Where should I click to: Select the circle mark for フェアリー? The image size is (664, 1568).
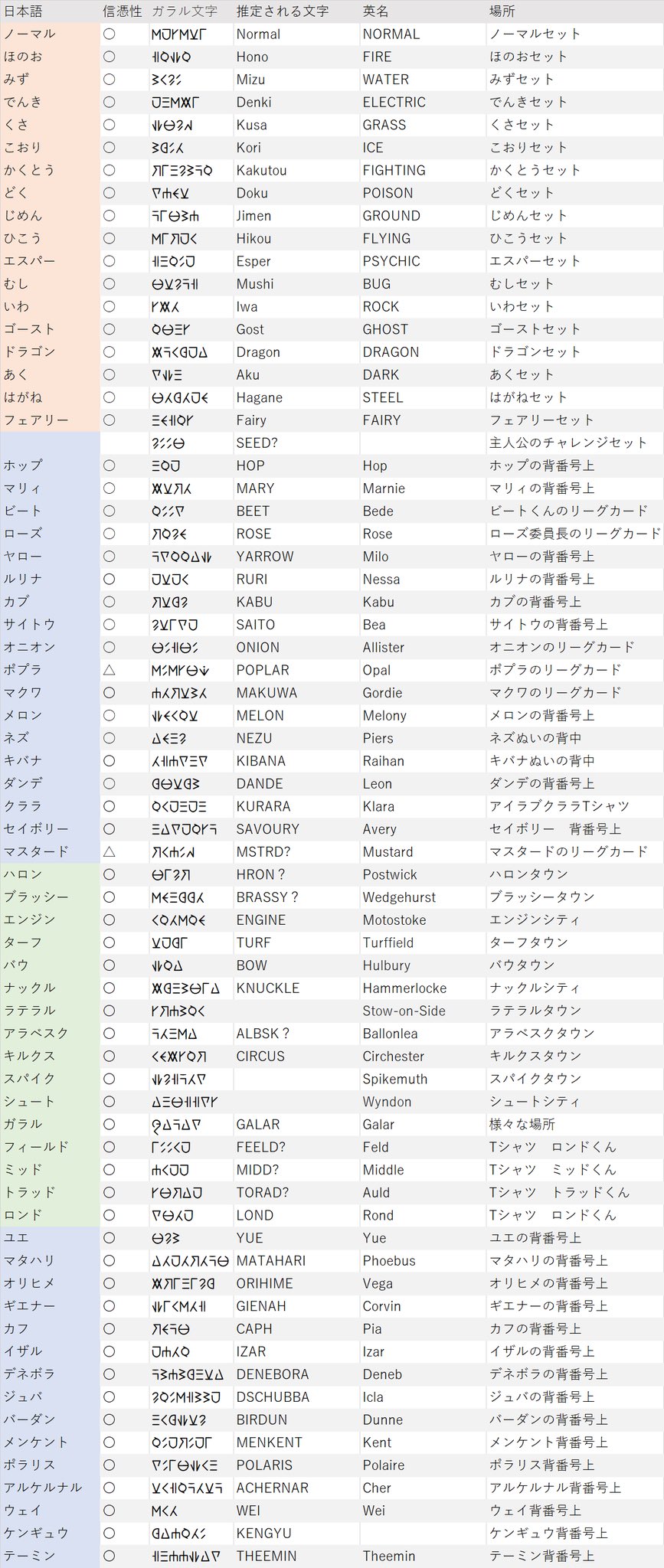click(x=109, y=420)
